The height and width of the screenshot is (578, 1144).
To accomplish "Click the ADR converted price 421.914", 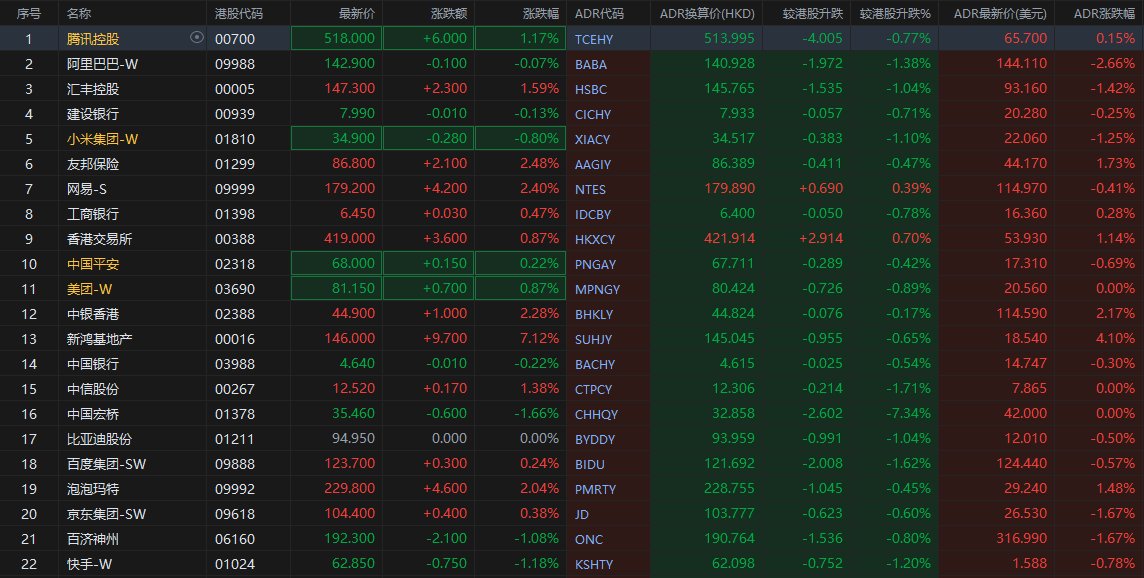I will coord(730,239).
